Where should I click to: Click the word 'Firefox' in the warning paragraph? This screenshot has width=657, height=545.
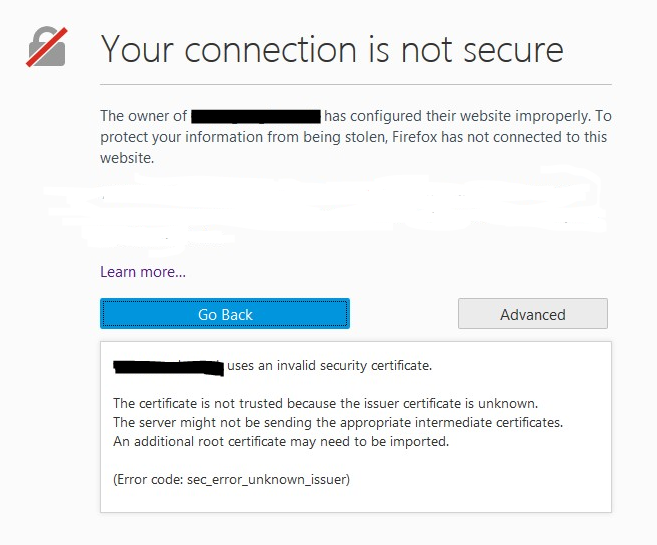(x=414, y=137)
